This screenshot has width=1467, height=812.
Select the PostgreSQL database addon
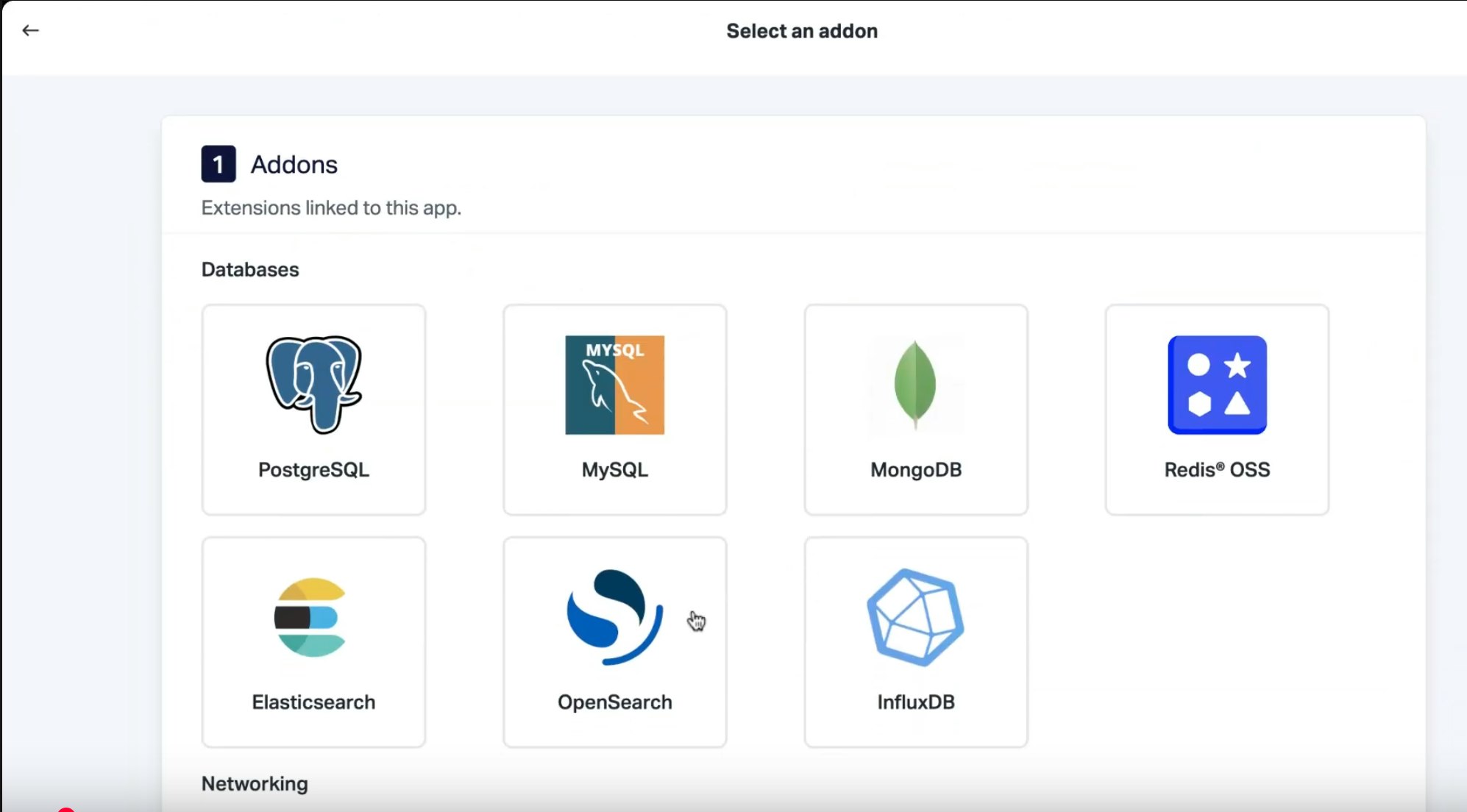313,410
